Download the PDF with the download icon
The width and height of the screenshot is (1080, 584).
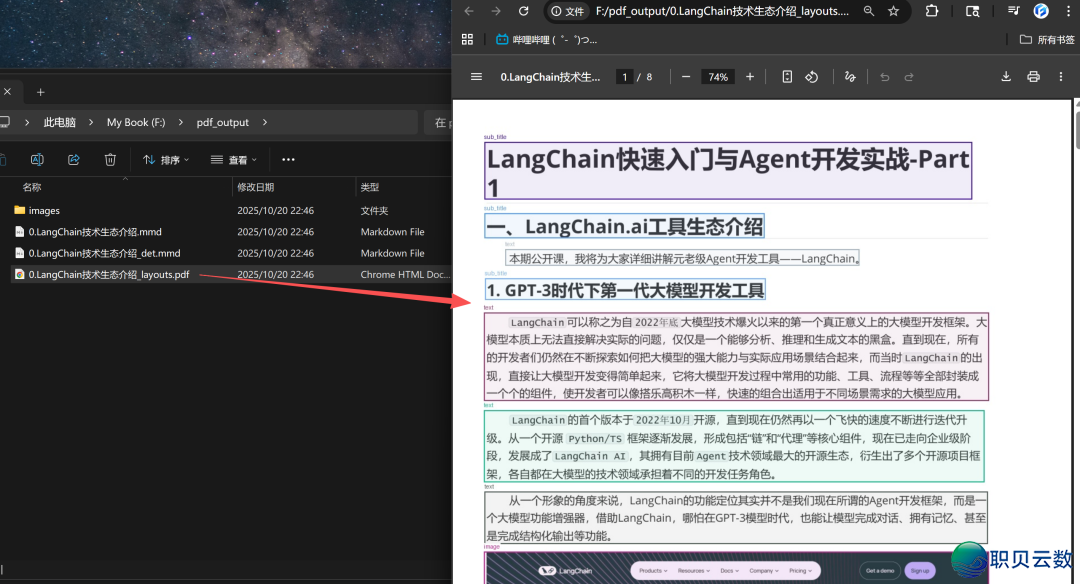pyautogui.click(x=1007, y=76)
